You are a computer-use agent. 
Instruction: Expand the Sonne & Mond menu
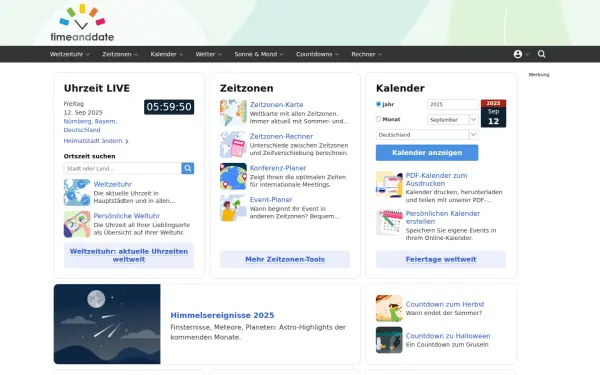coord(259,54)
